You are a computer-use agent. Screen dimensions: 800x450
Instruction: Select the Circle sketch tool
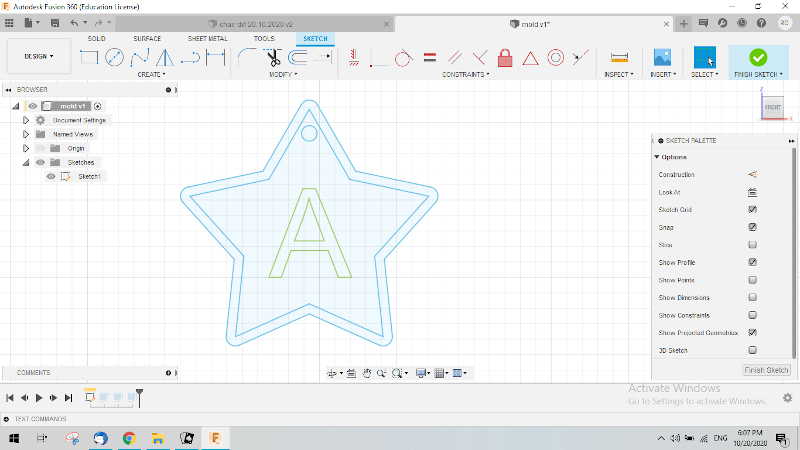point(114,58)
